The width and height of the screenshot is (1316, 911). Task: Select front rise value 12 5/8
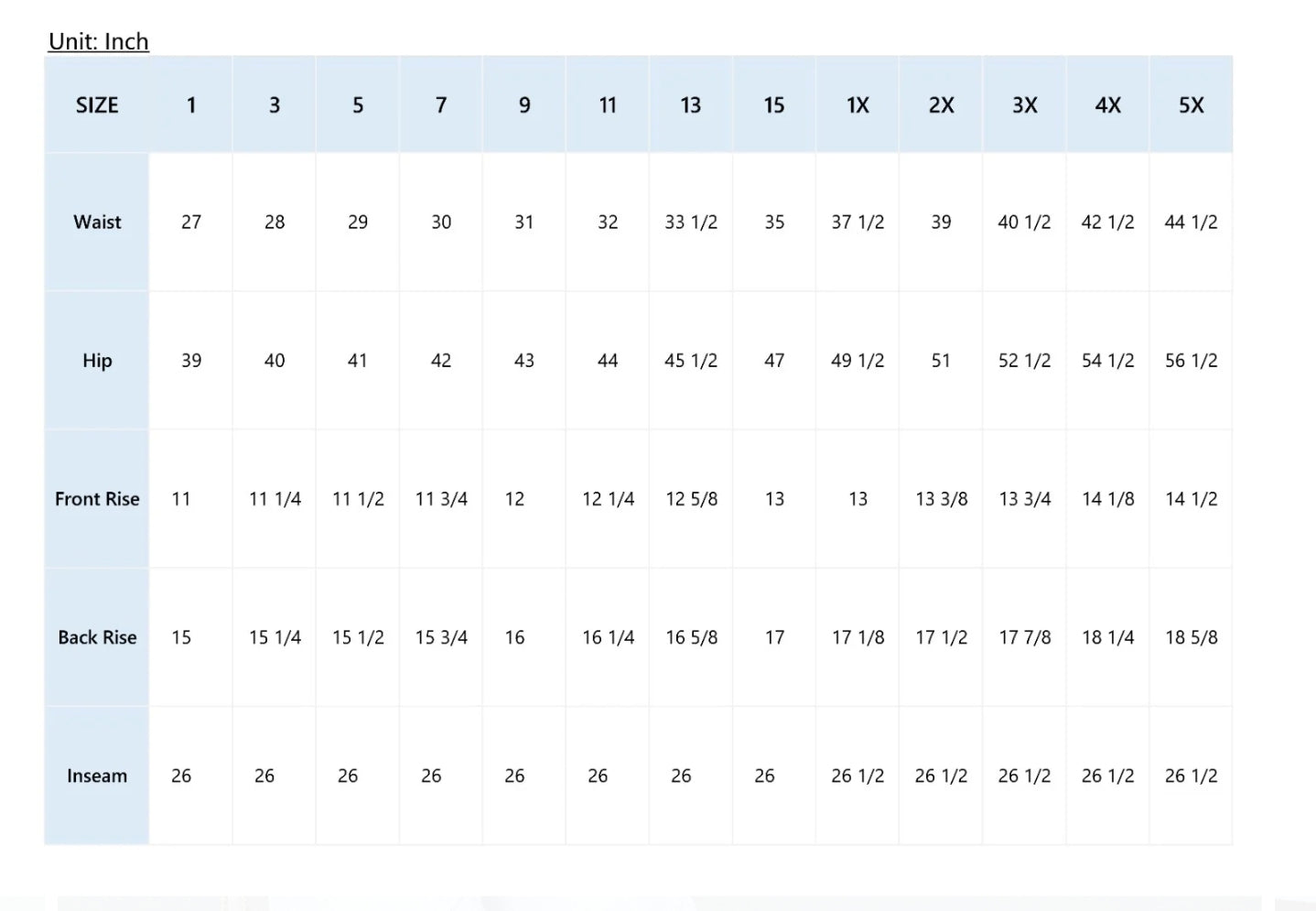pyautogui.click(x=692, y=499)
